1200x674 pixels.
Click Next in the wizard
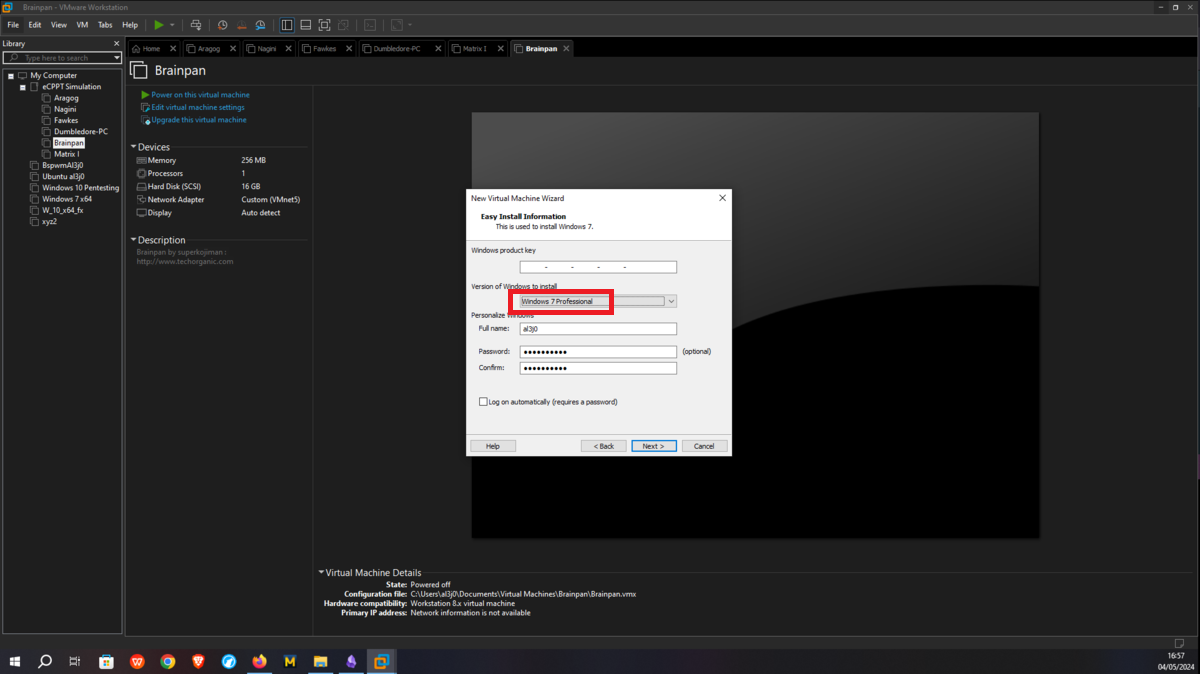click(654, 446)
